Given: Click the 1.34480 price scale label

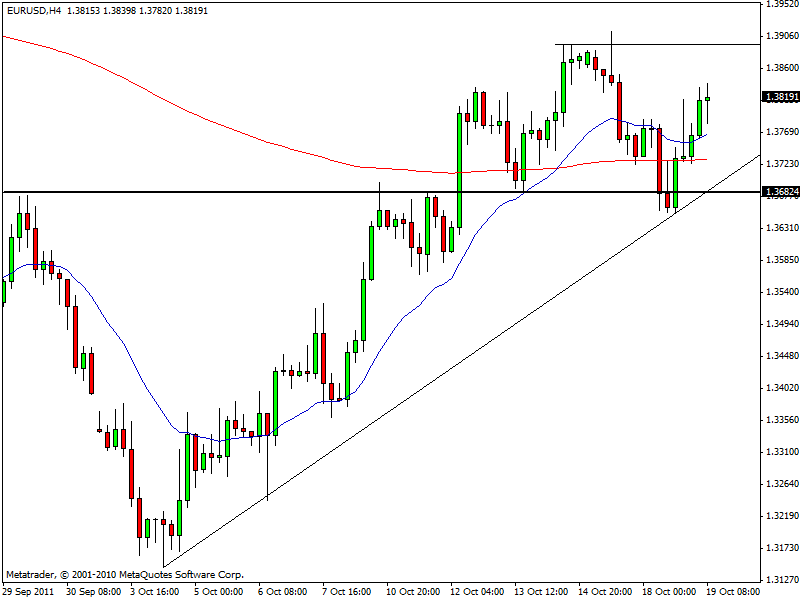Looking at the screenshot, I should [780, 356].
